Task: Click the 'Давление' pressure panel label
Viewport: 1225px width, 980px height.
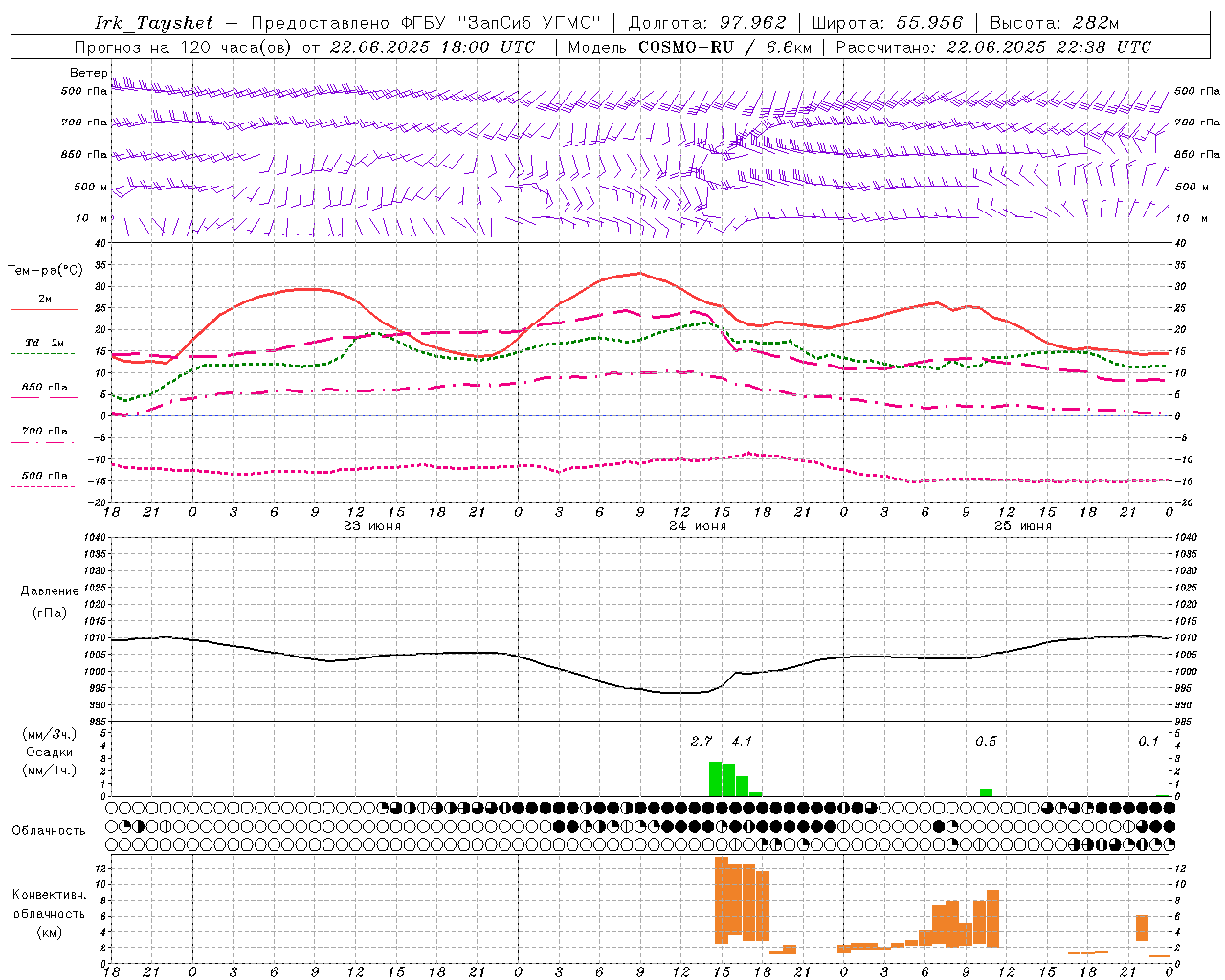Action: click(x=50, y=591)
